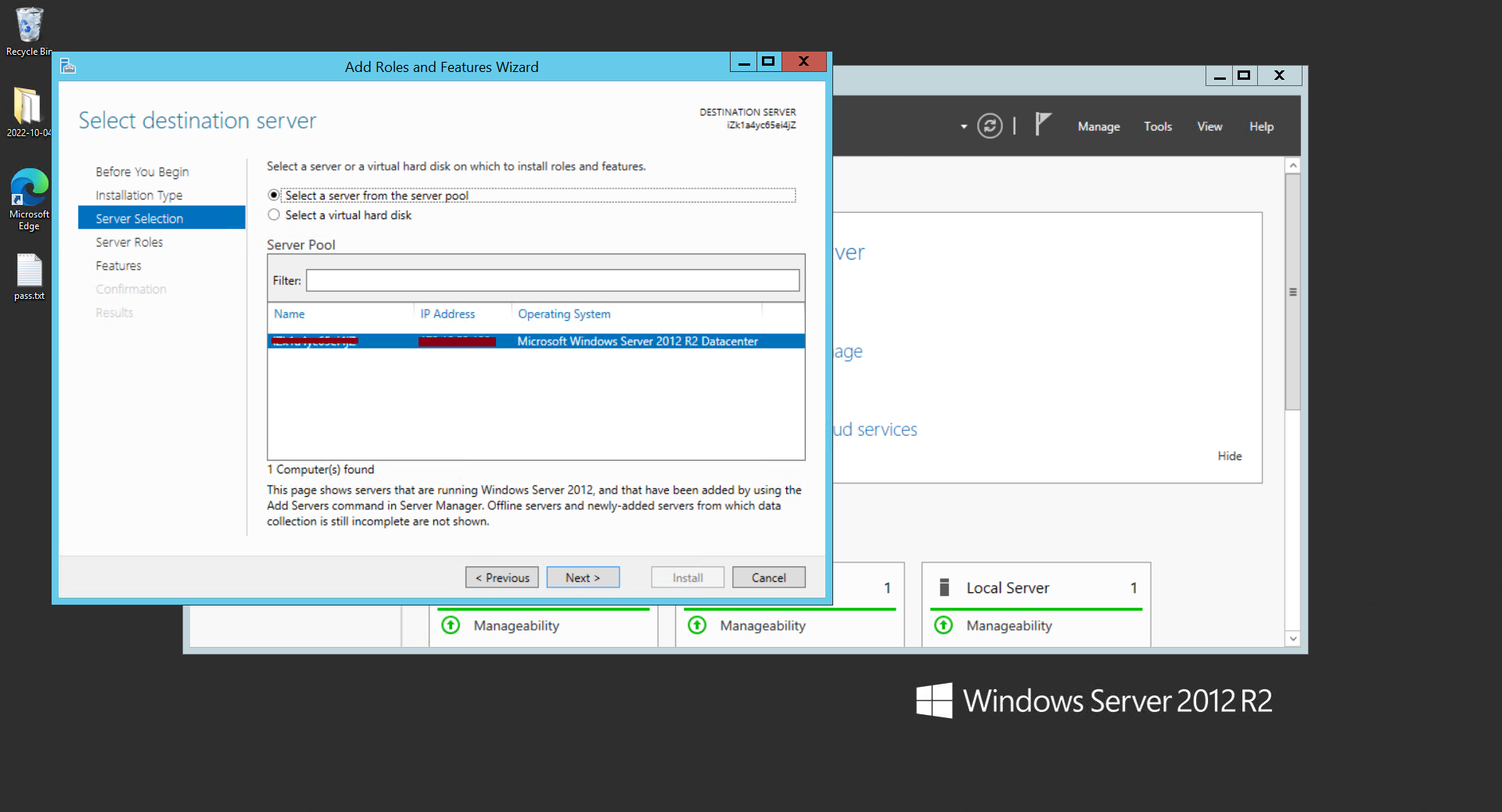Viewport: 1502px width, 812px height.
Task: Cancel the Add Roles and Features Wizard
Action: click(x=769, y=577)
